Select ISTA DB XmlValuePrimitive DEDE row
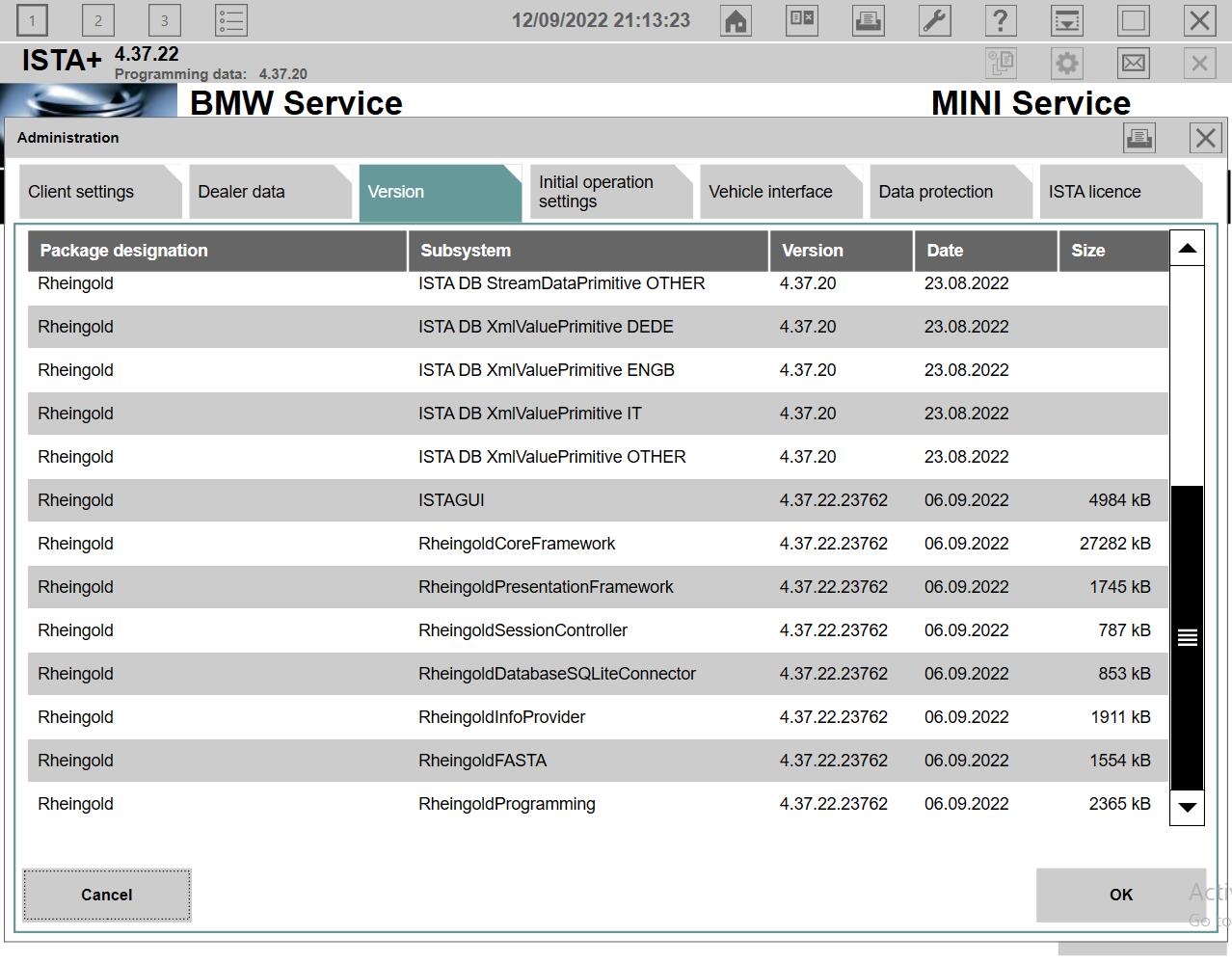Image resolution: width=1232 pixels, height=963 pixels. click(x=598, y=327)
